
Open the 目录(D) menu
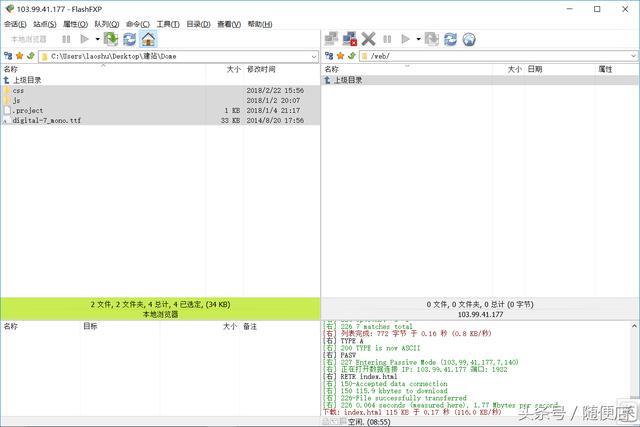tap(198, 24)
